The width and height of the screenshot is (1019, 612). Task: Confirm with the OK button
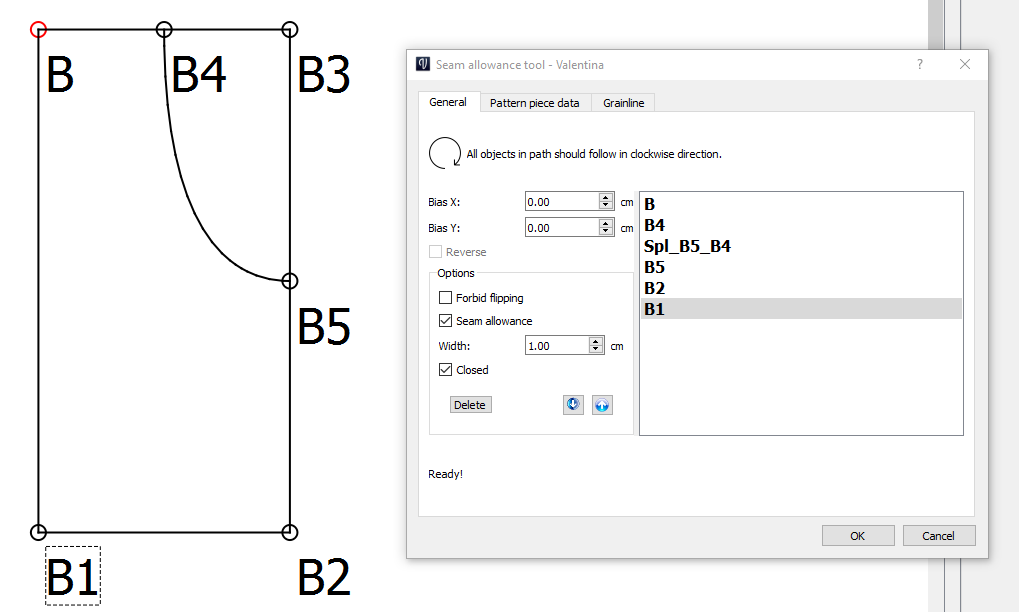(857, 536)
